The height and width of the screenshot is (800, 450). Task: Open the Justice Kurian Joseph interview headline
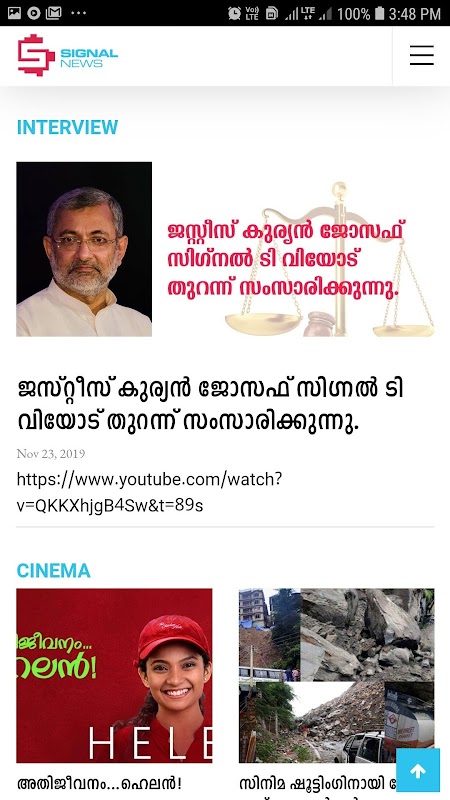(210, 405)
